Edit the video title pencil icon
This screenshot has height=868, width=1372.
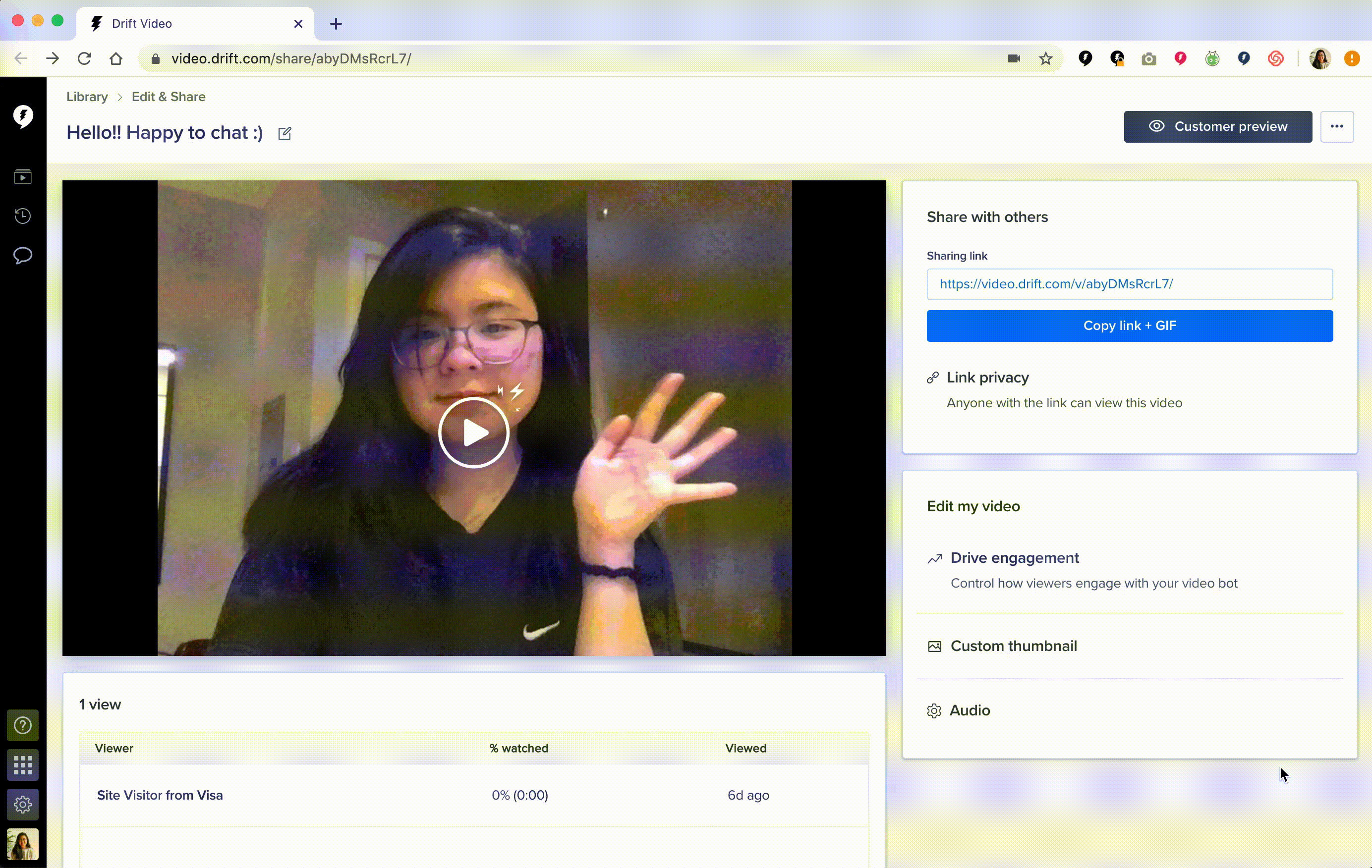tap(285, 133)
